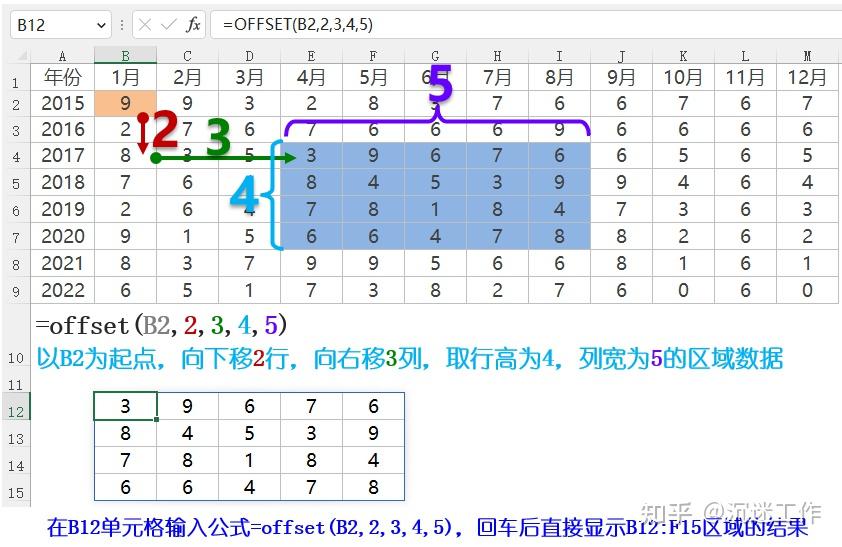The width and height of the screenshot is (842, 547).
Task: Cancel the formula entry with the X icon
Action: coord(145,25)
